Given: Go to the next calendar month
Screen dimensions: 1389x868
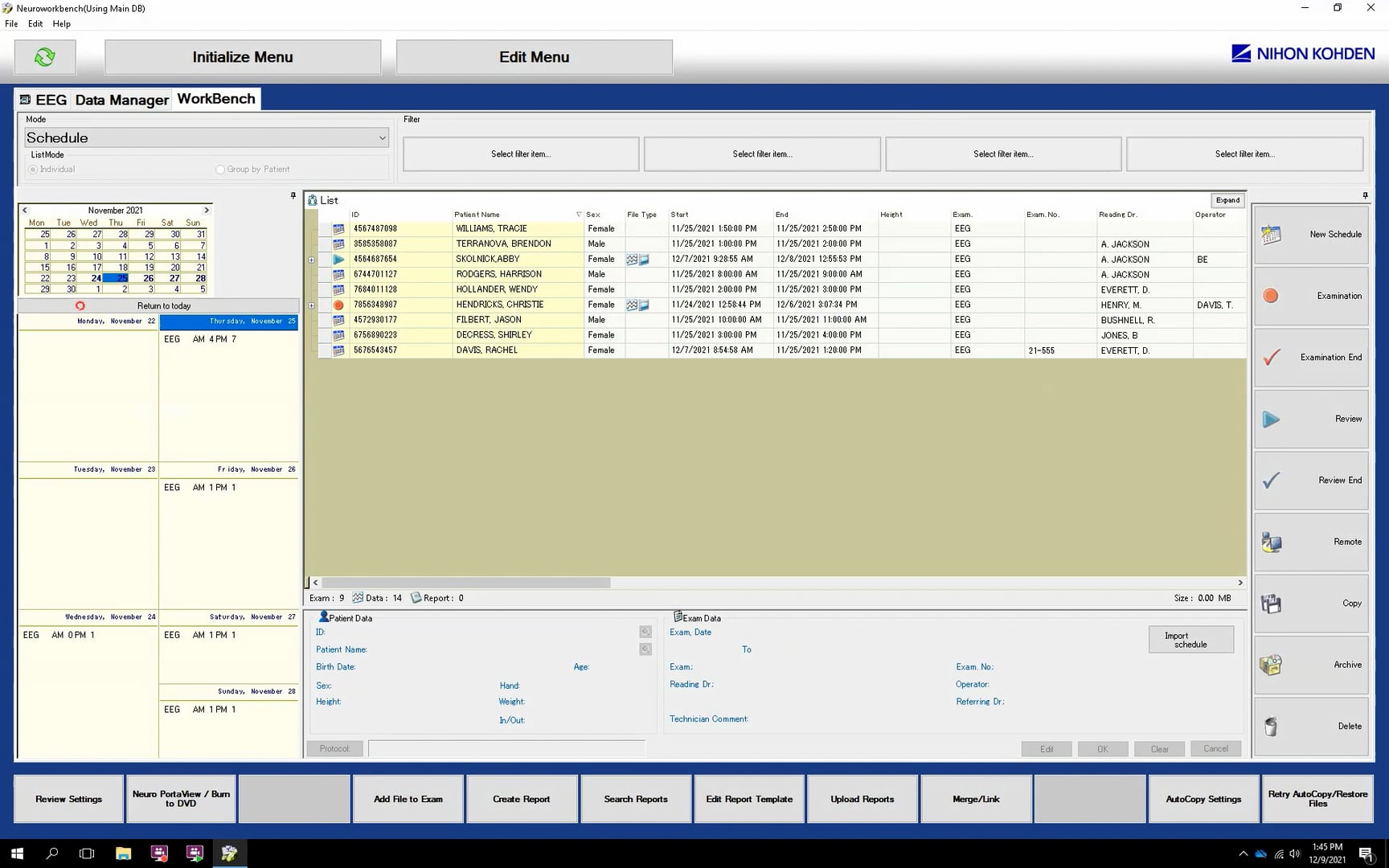Looking at the screenshot, I should pos(207,211).
